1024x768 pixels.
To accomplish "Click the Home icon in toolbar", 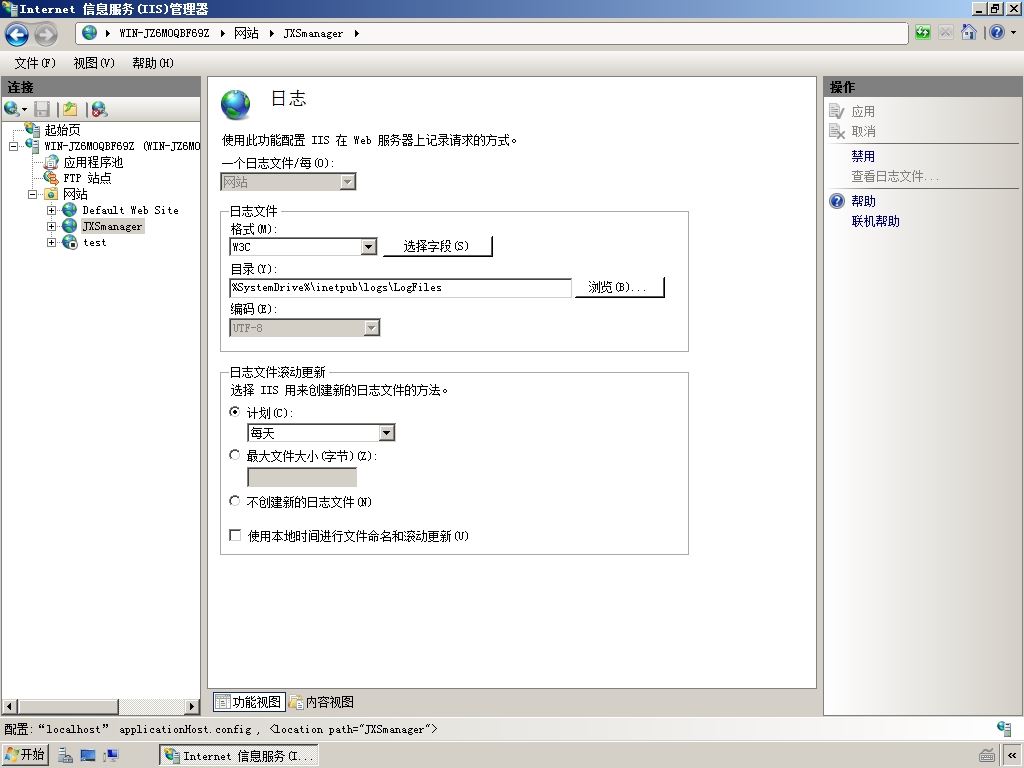I will click(969, 32).
